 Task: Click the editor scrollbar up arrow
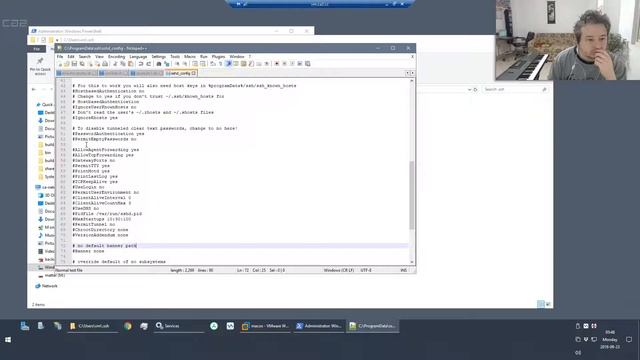tap(411, 81)
